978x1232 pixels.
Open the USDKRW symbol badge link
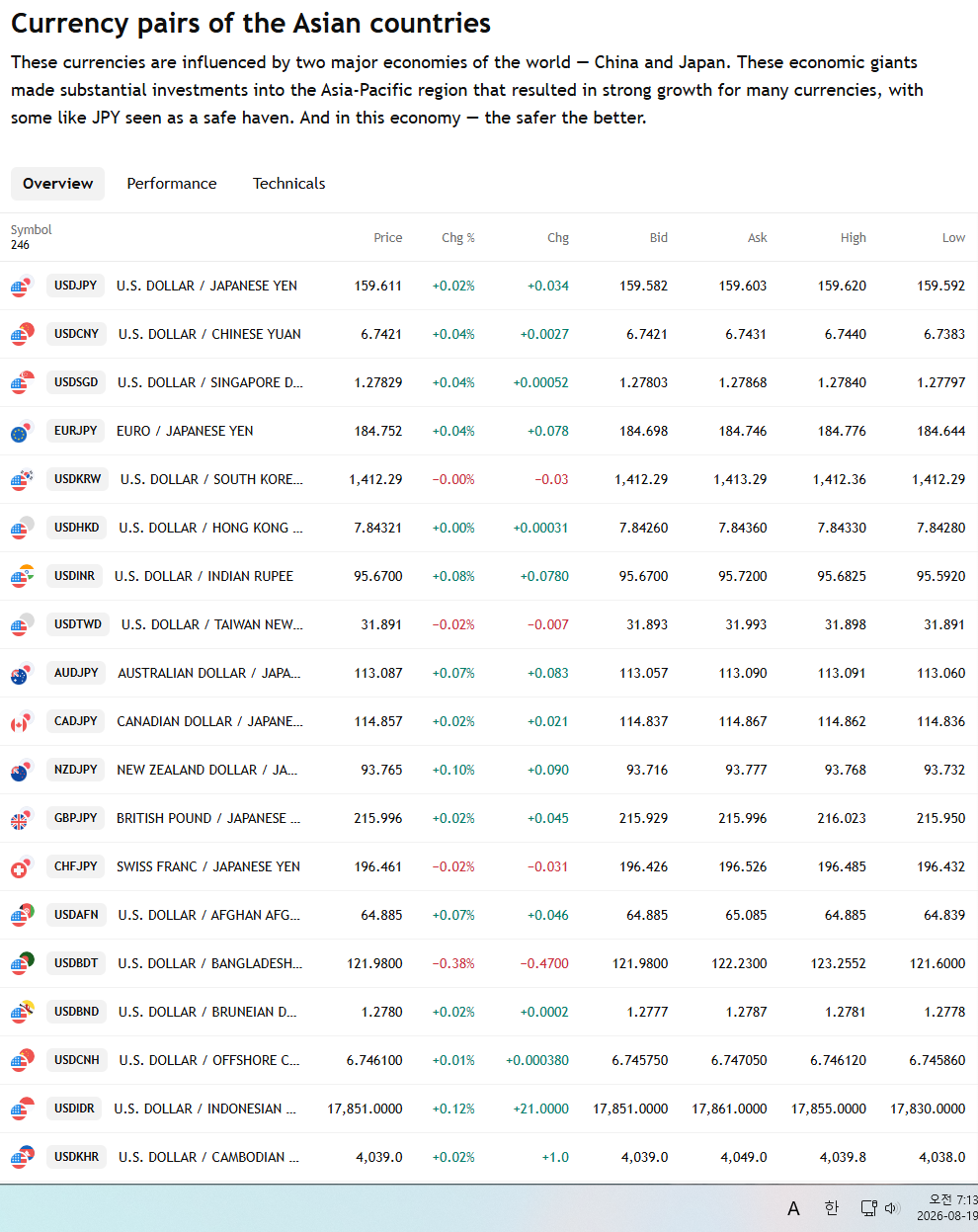[x=78, y=479]
